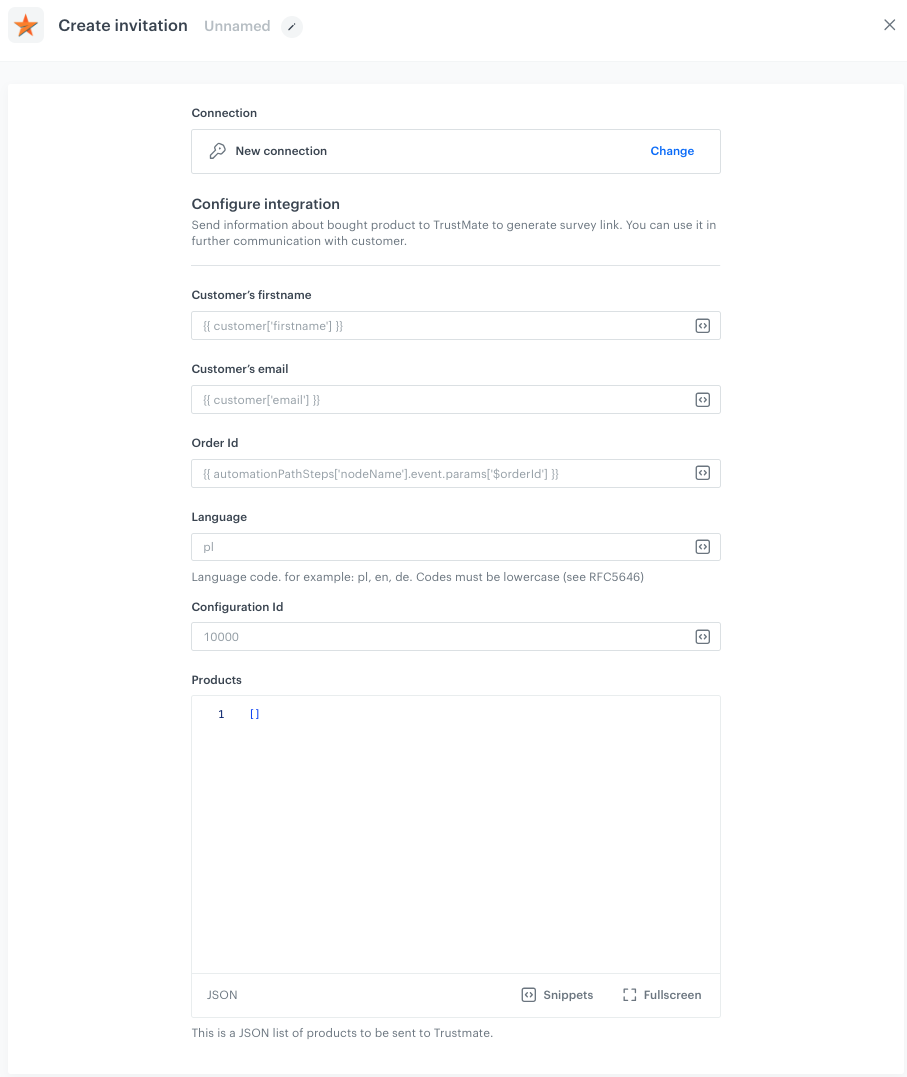Change the current connection
The width and height of the screenshot is (907, 1077).
point(671,151)
